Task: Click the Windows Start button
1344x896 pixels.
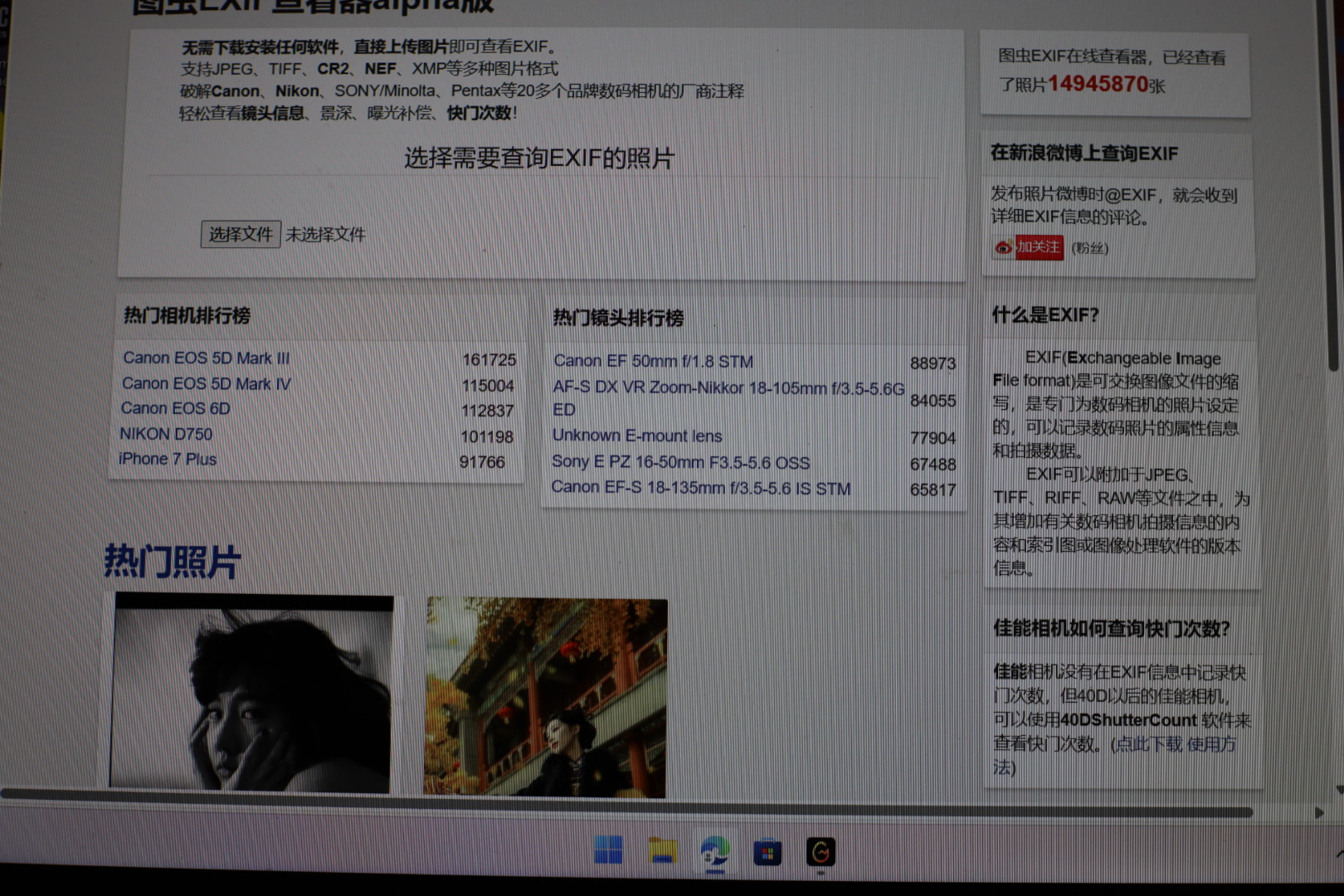Action: coord(611,850)
